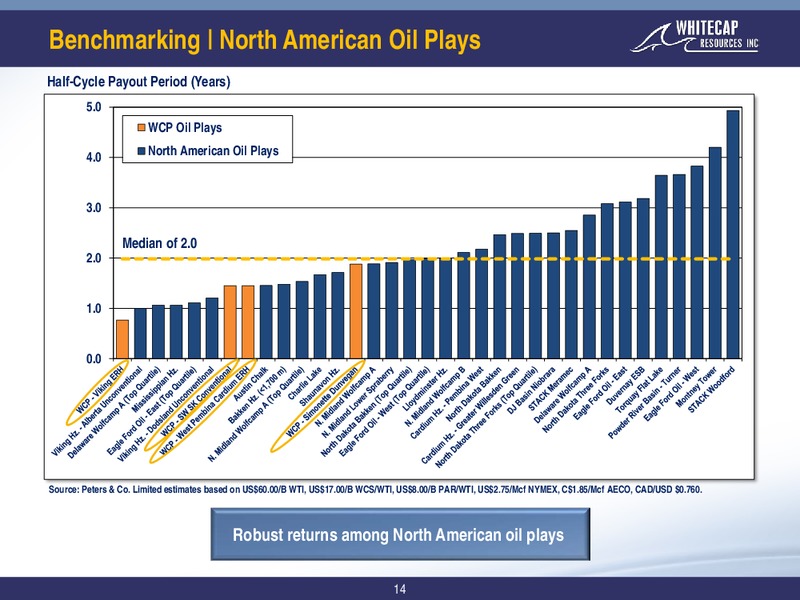Click the blue North American Oil Plays legend swatch
Image resolution: width=800 pixels, height=600 pixels.
(141, 151)
